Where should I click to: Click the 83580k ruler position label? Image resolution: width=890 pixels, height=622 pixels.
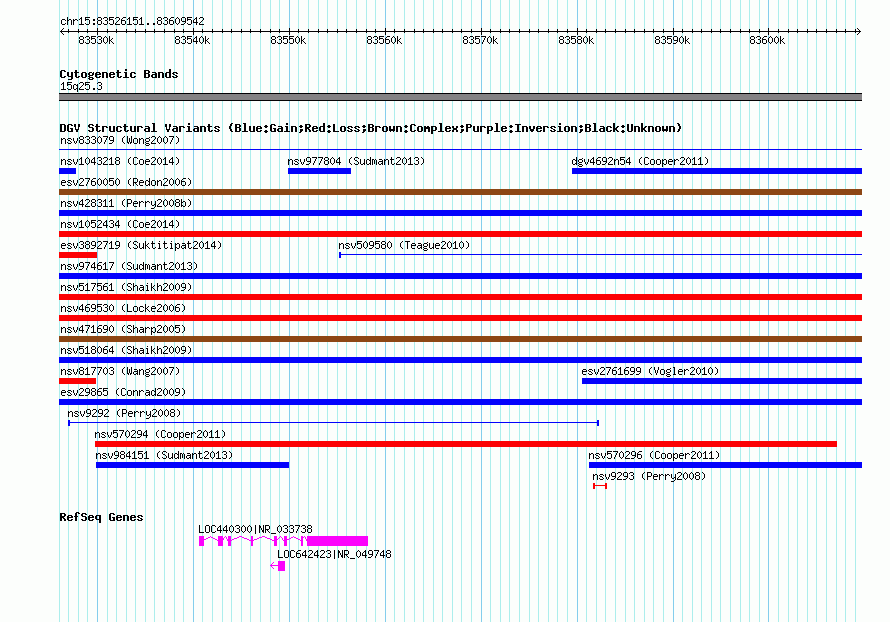point(576,40)
